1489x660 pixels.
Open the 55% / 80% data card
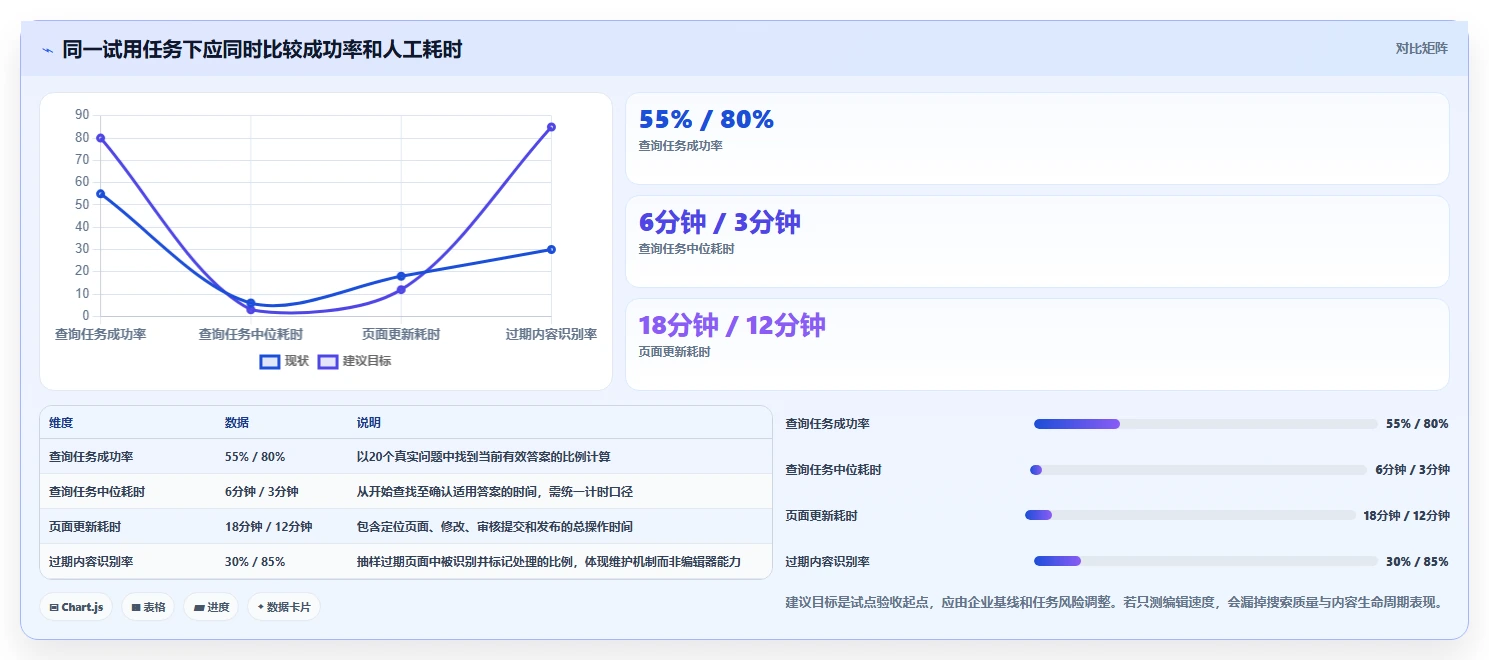(1037, 139)
